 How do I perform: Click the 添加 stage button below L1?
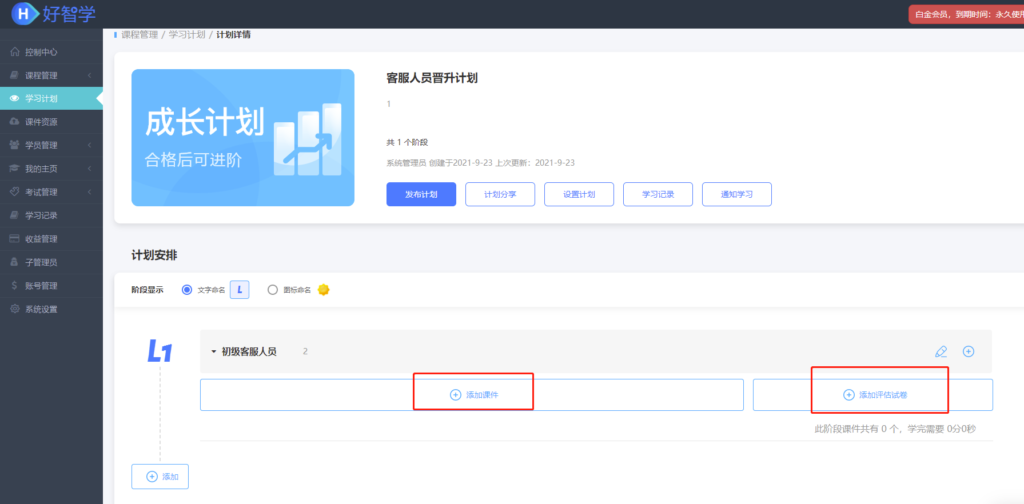[160, 477]
